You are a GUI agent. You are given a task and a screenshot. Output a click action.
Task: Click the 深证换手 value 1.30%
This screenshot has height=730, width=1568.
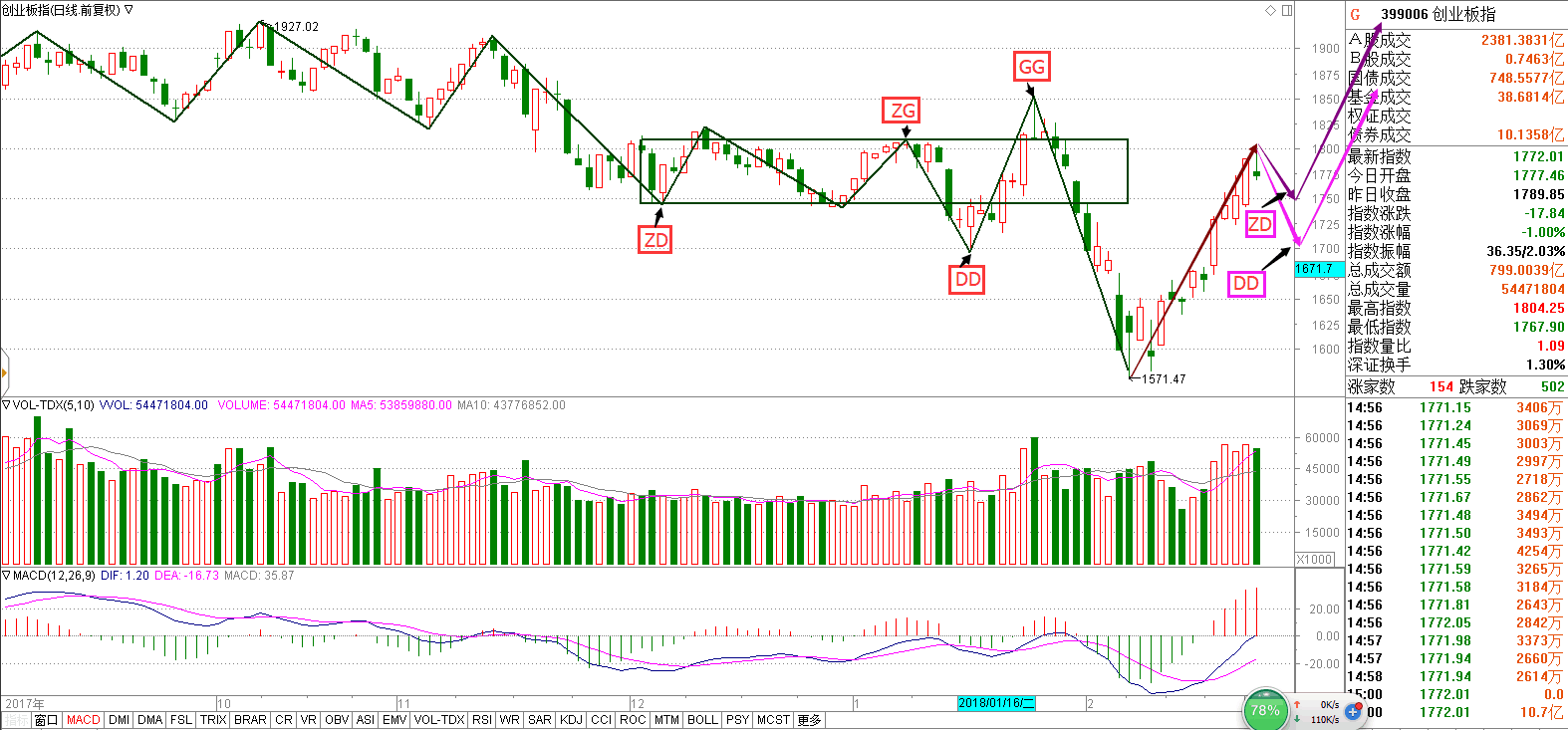pos(1546,365)
